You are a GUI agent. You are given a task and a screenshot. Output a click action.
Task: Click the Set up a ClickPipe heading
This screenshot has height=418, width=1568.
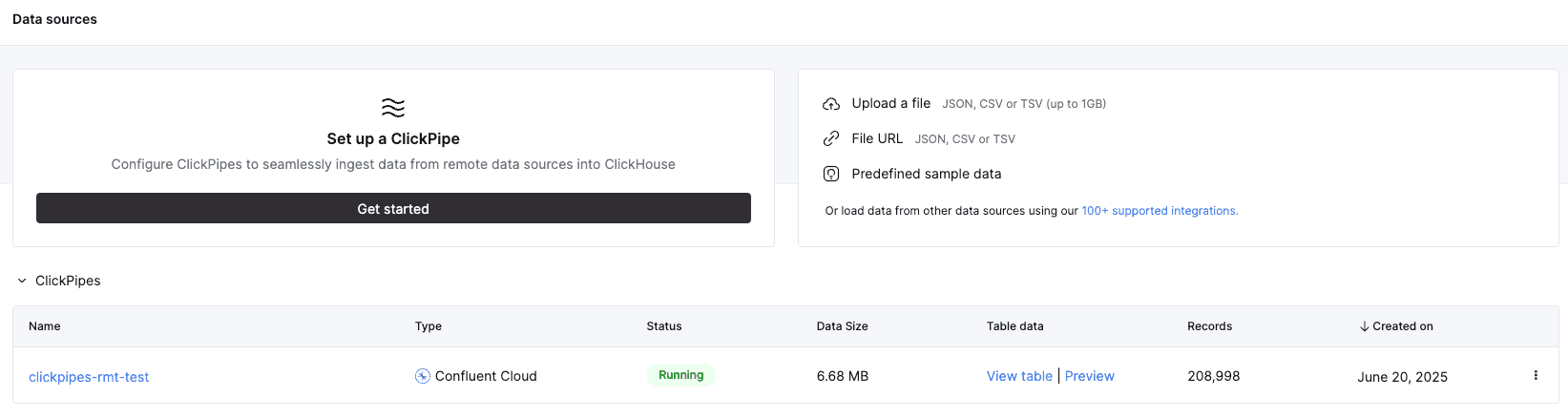pyautogui.click(x=393, y=138)
